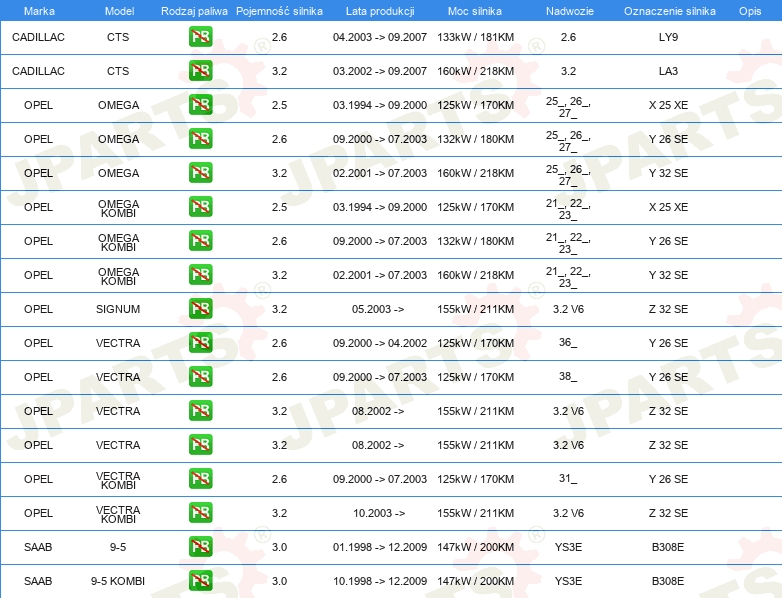The width and height of the screenshot is (782, 598).
Task: Click the fuel icon in the Saab 9-5 sedan row
Action: (x=200, y=547)
